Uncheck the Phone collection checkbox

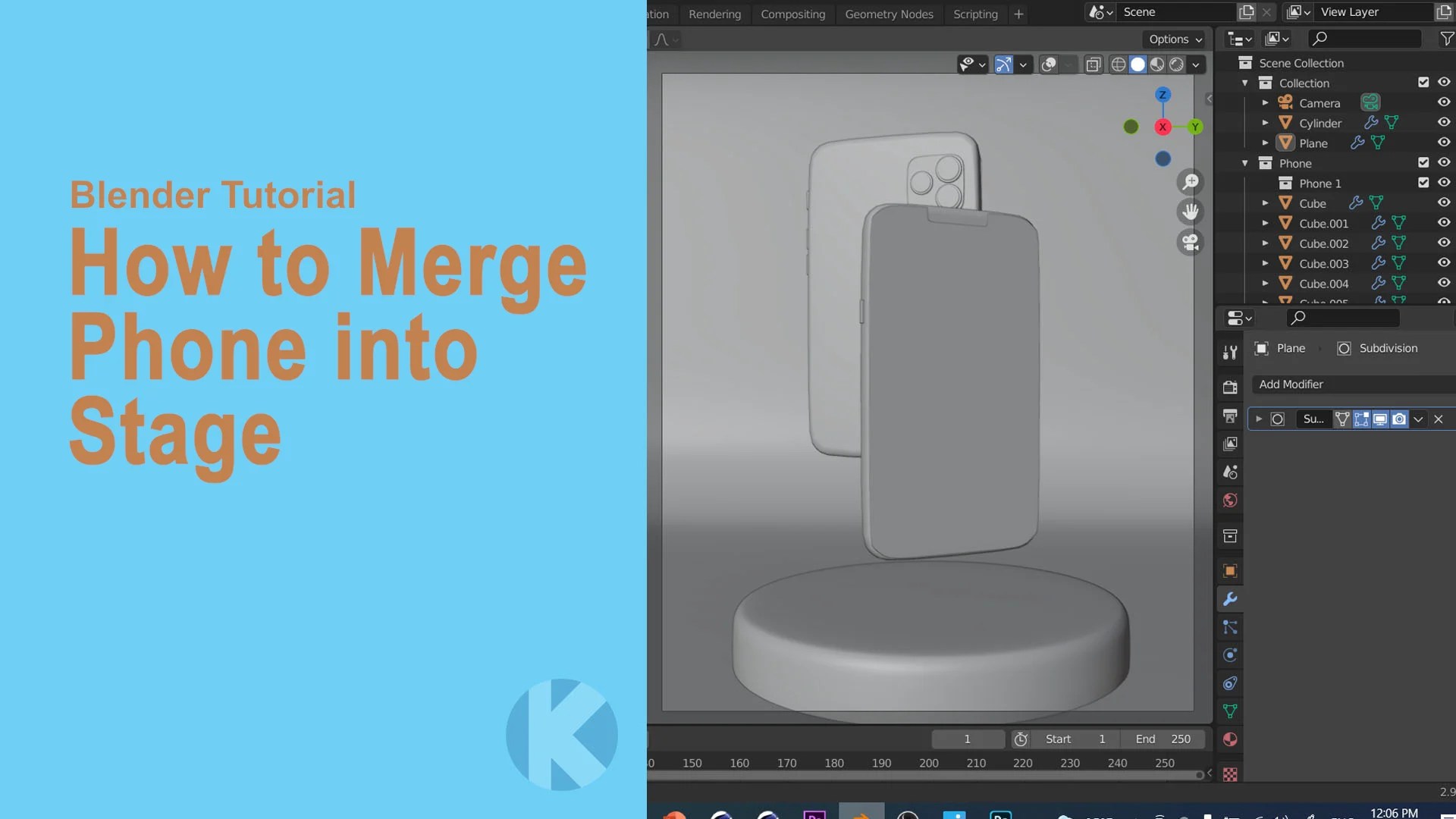(1424, 162)
